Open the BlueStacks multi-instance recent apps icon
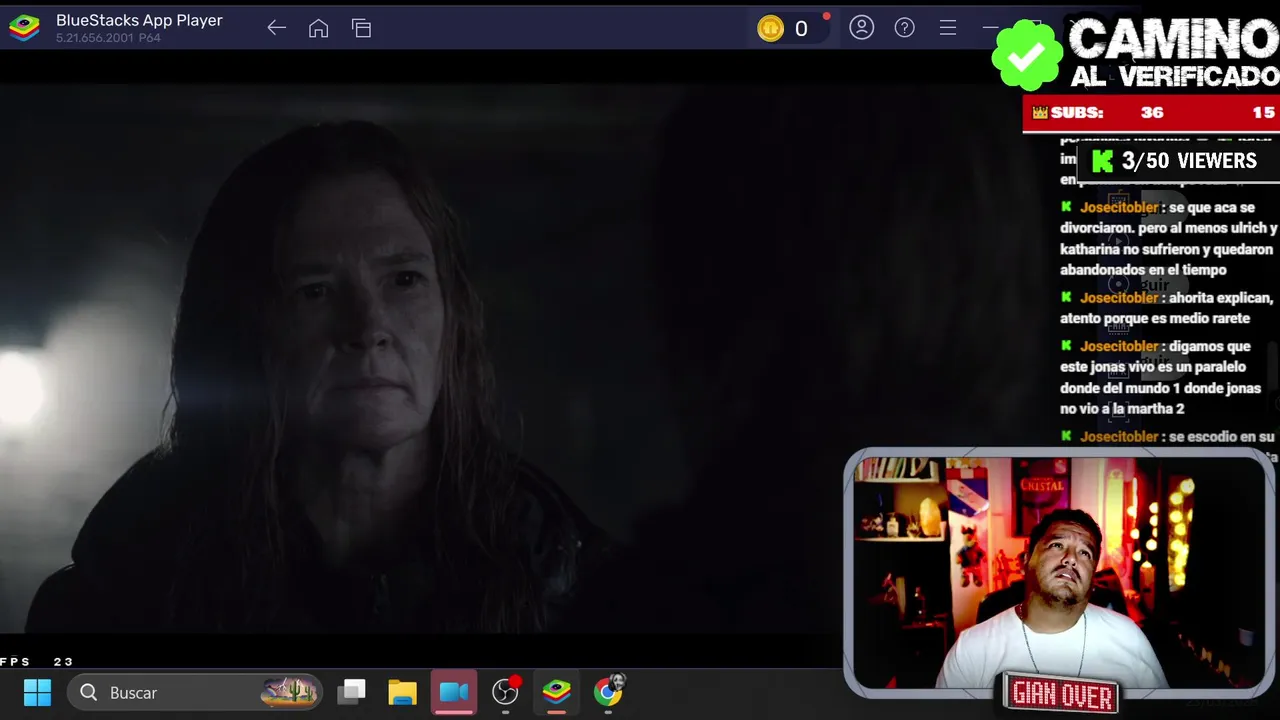The height and width of the screenshot is (720, 1280). pyautogui.click(x=361, y=28)
